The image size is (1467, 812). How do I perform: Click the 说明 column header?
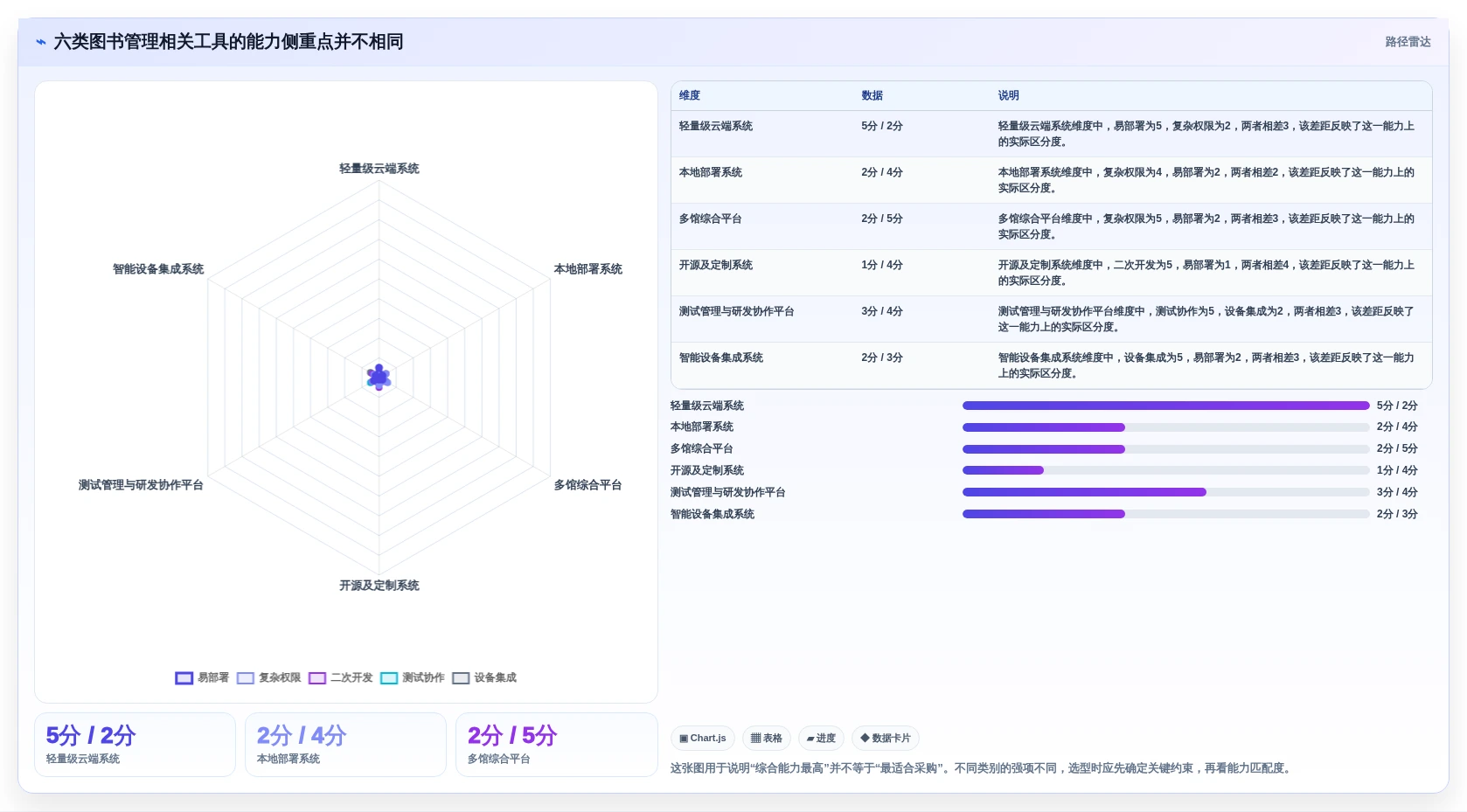(1008, 95)
